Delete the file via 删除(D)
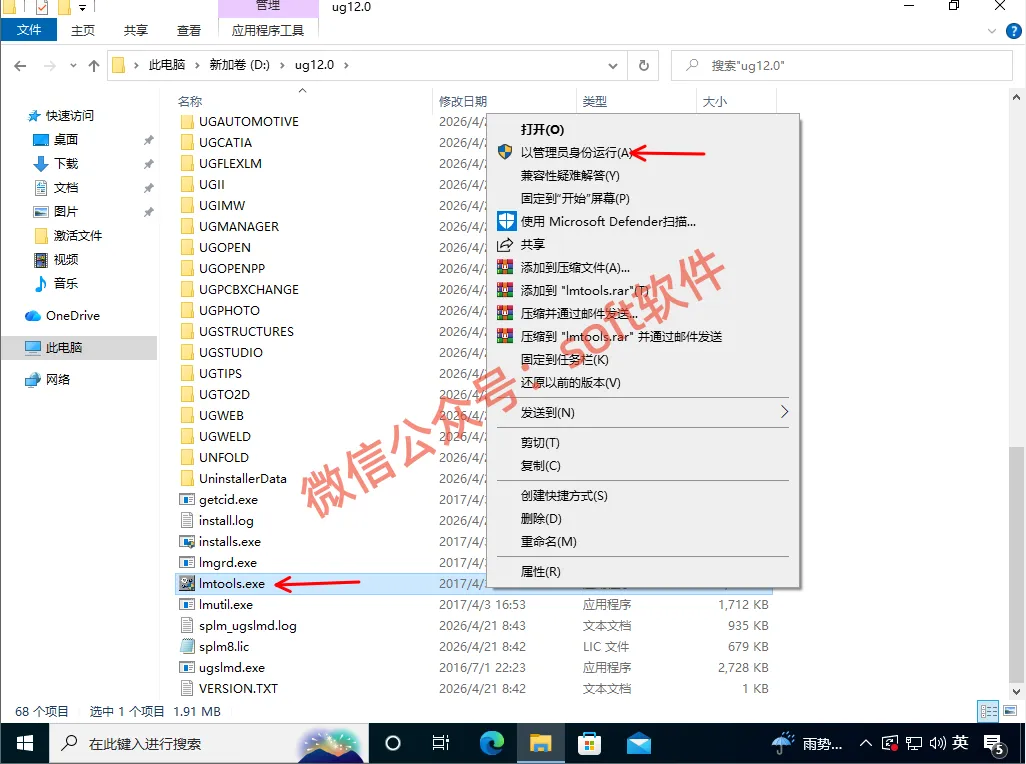The width and height of the screenshot is (1026, 764). point(540,518)
